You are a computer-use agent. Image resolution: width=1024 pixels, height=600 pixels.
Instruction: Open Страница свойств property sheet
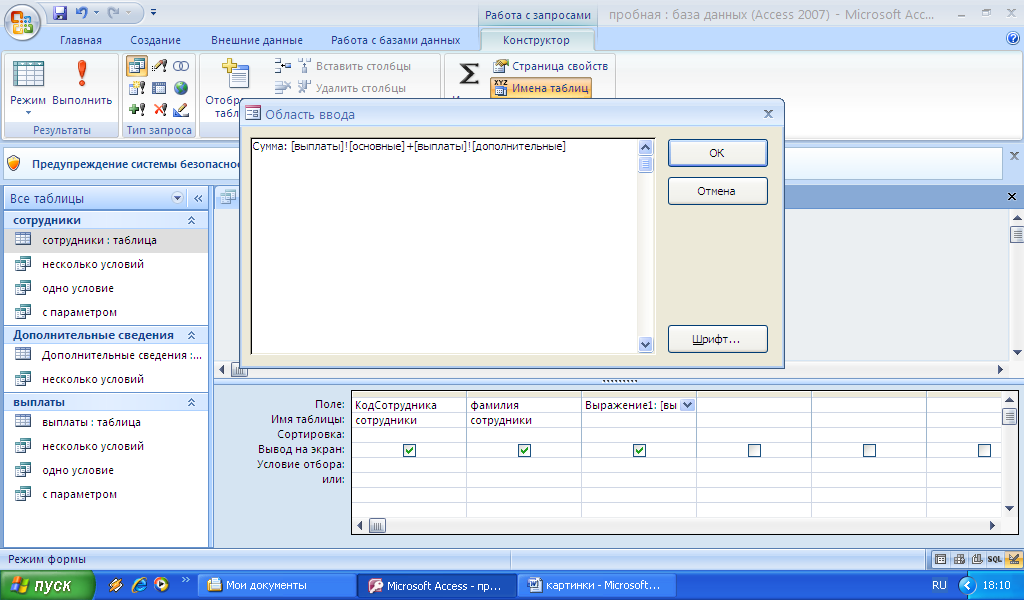pyautogui.click(x=551, y=66)
